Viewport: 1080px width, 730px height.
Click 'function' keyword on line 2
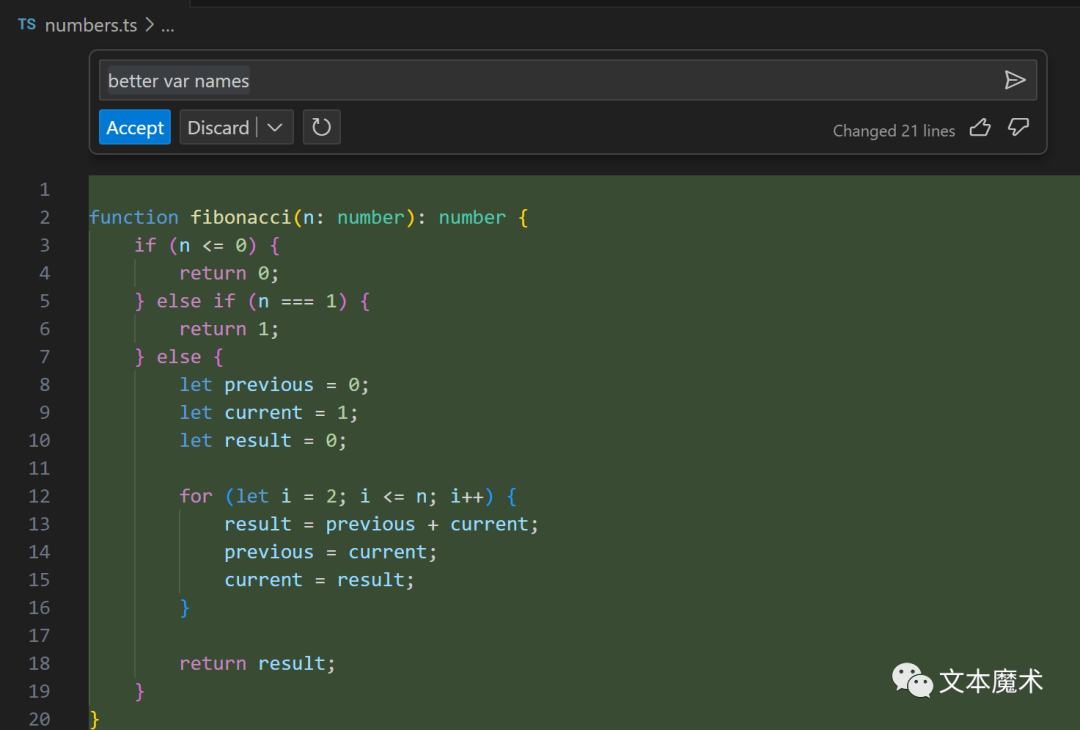click(134, 218)
